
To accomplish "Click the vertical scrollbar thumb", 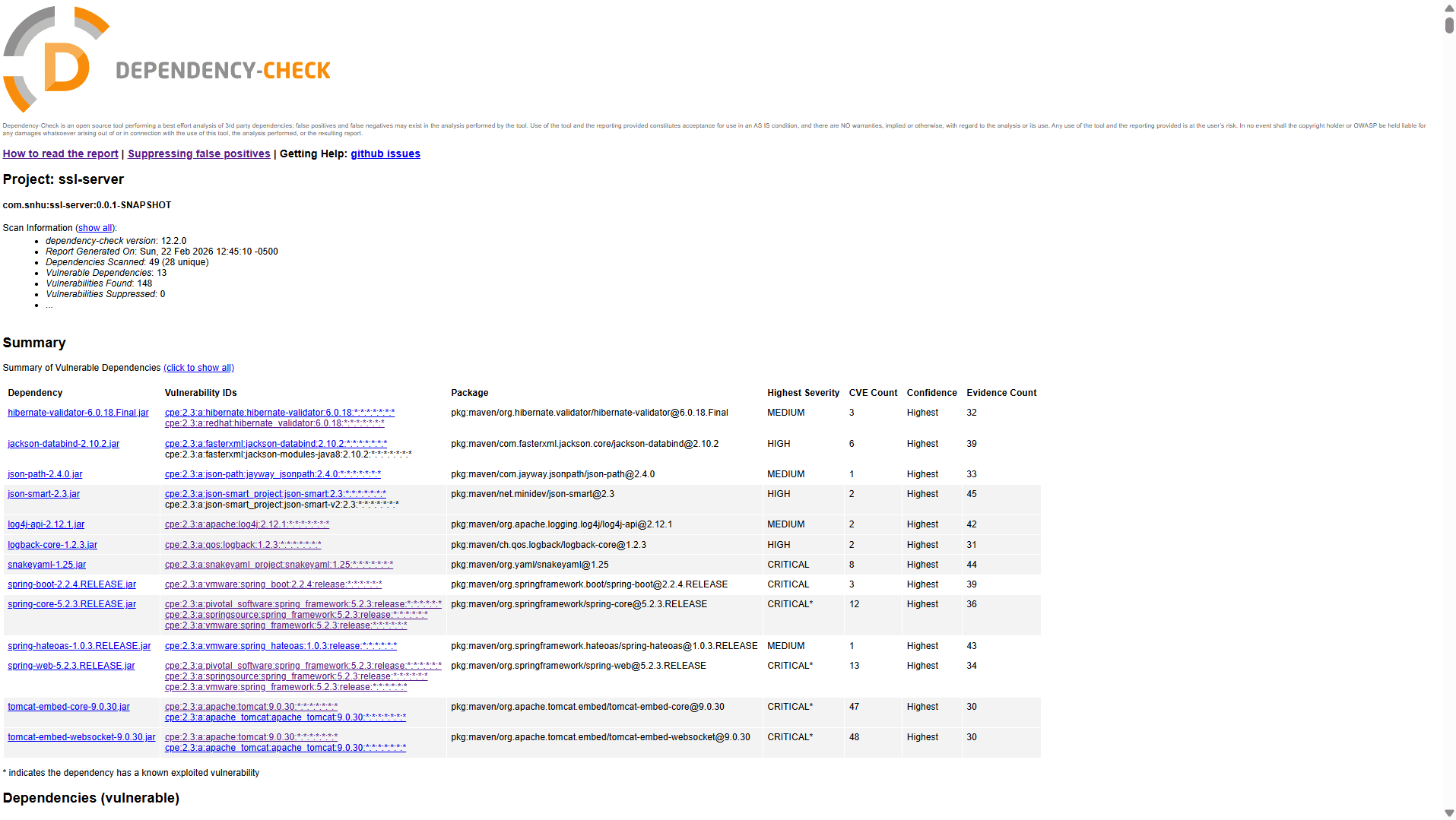I will 1449,24.
